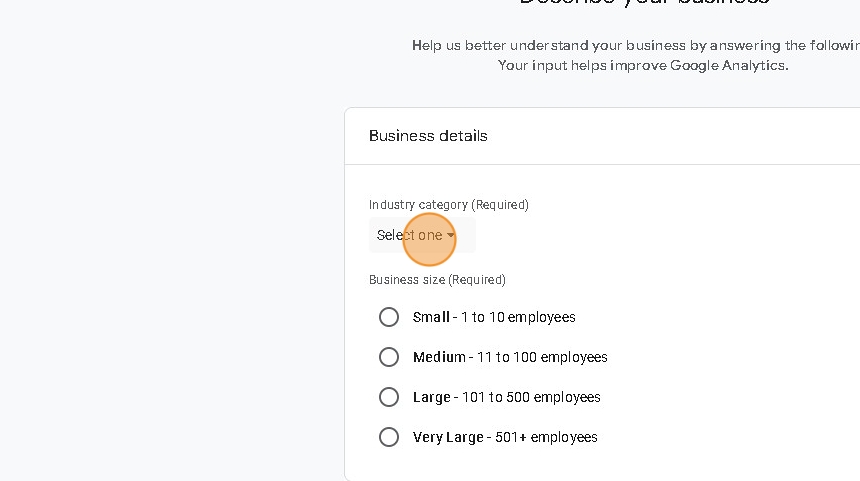Click the 'Business size (Required)' field label
This screenshot has height=481, width=860.
click(x=437, y=280)
